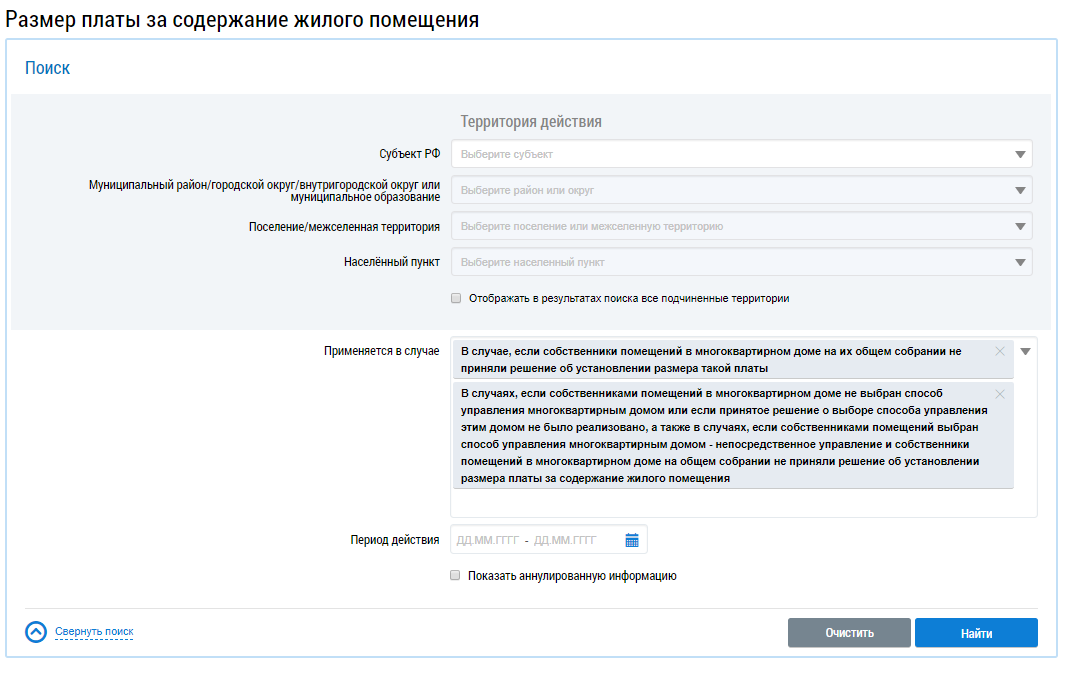Click the start date input field
The height and width of the screenshot is (674, 1065).
[x=487, y=540]
